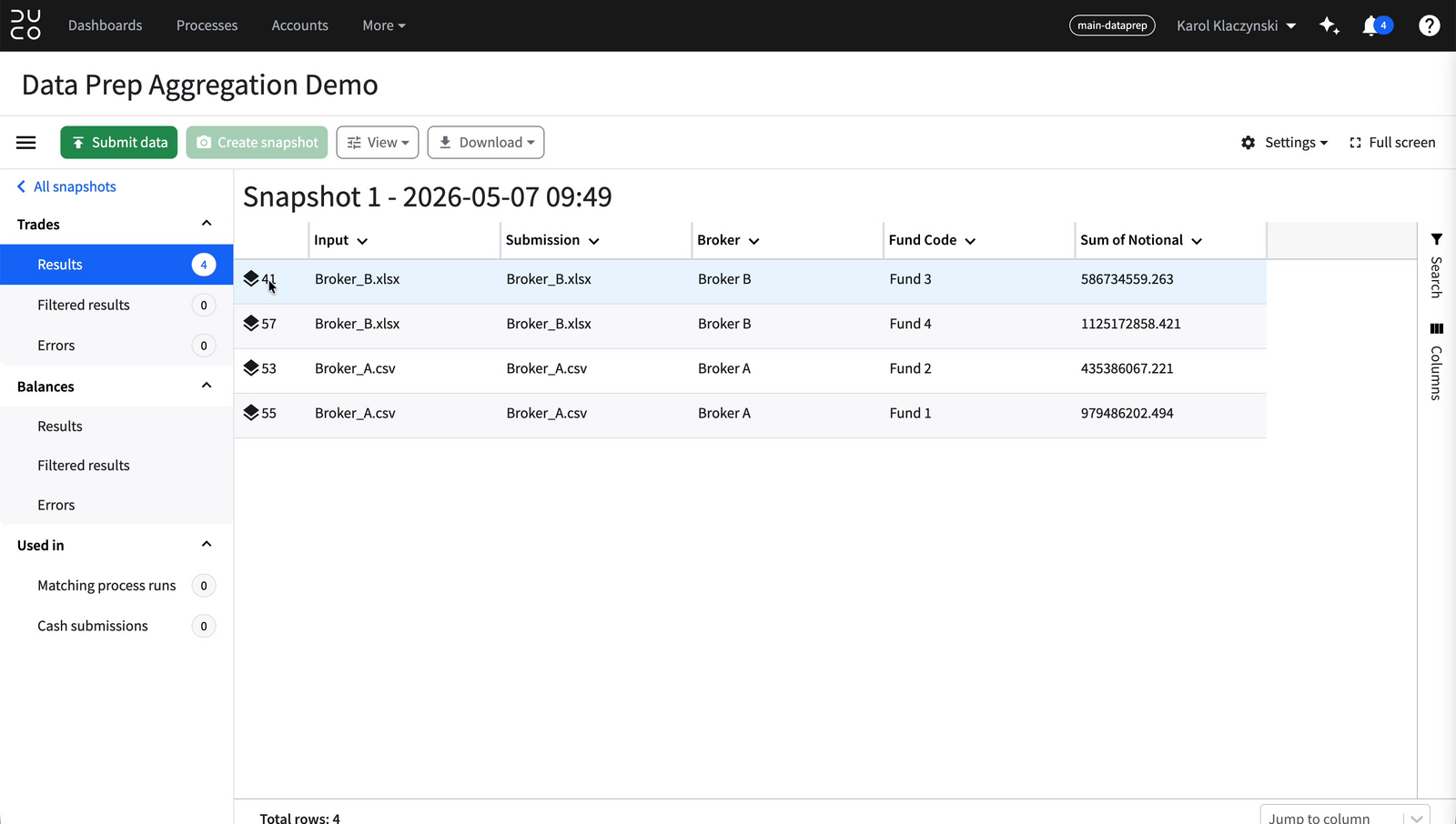Select Balances Errors item
Screen dimensions: 1456x824
pos(116,505)
